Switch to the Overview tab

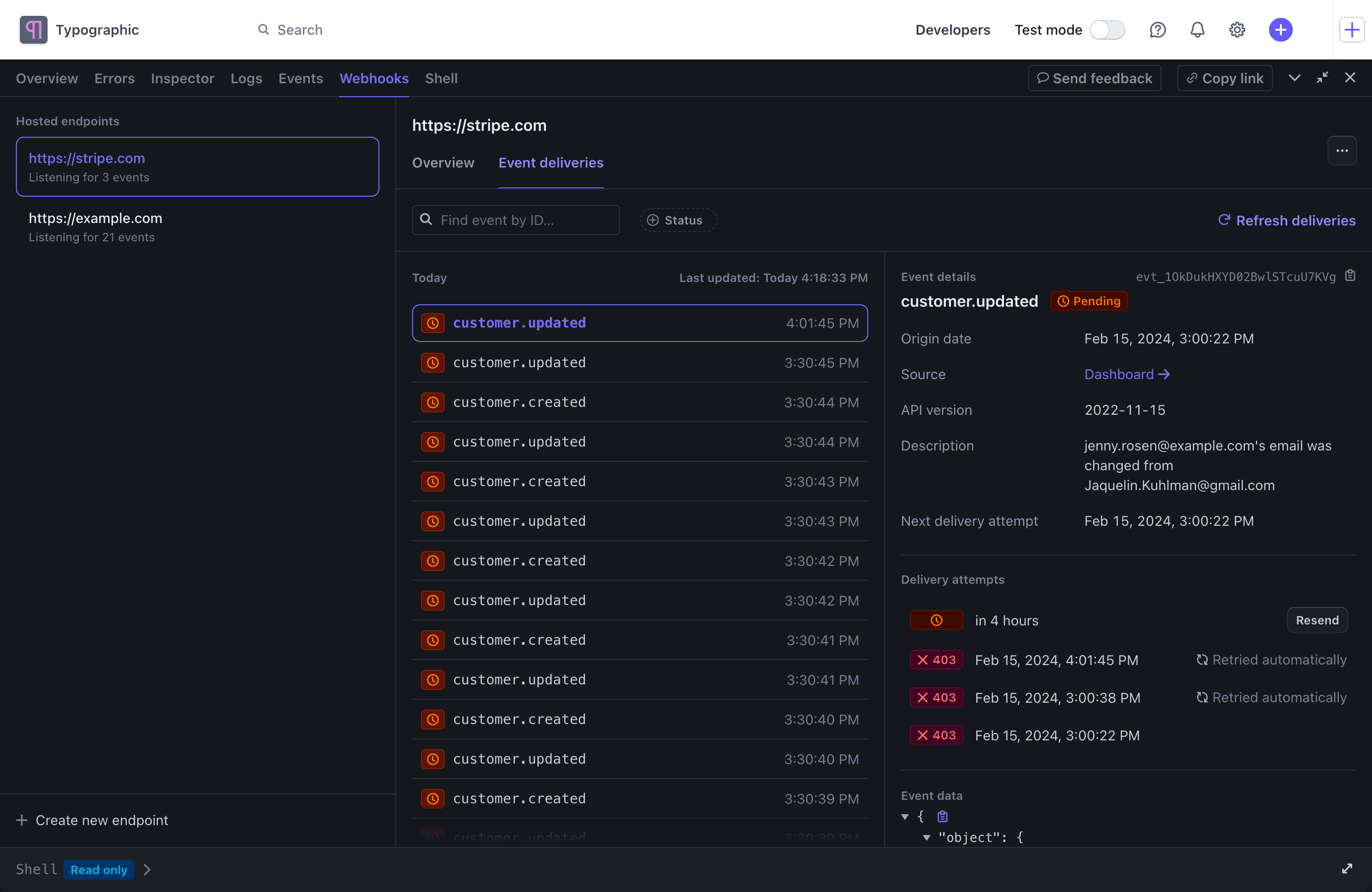click(443, 162)
